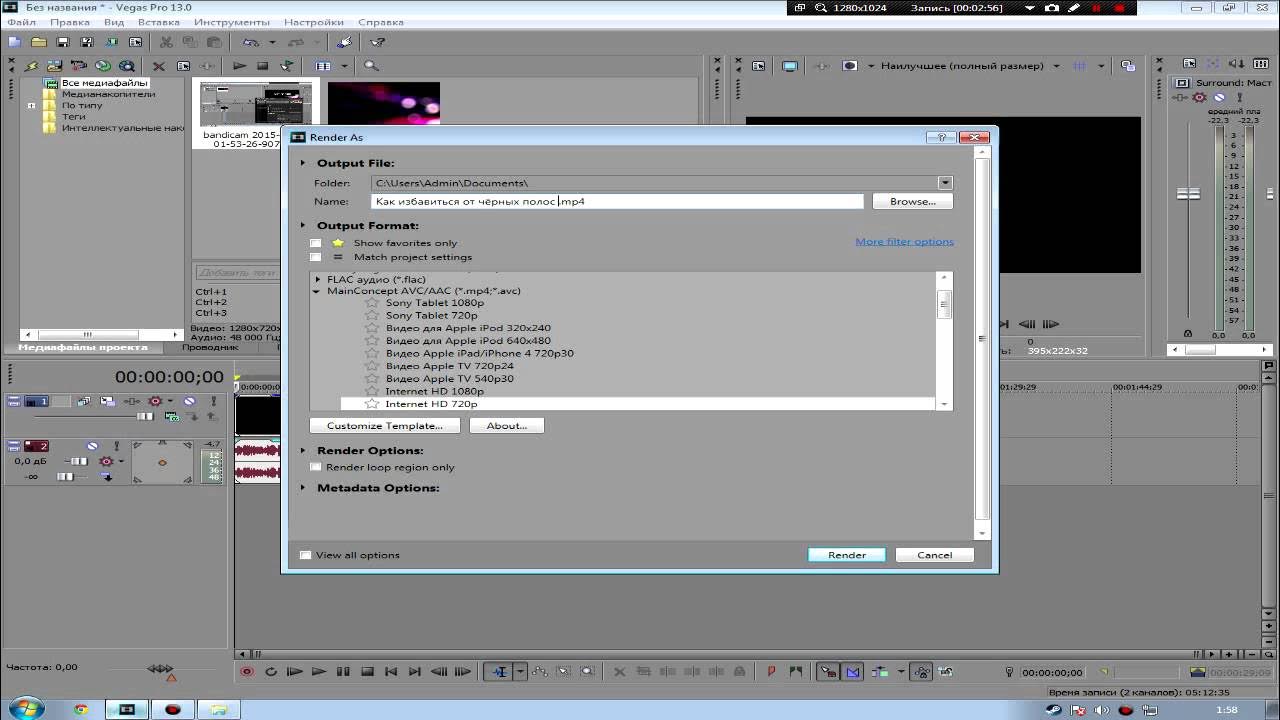Screen dimensions: 1280x720
Task: Open the Folder path dropdown
Action: pos(945,183)
